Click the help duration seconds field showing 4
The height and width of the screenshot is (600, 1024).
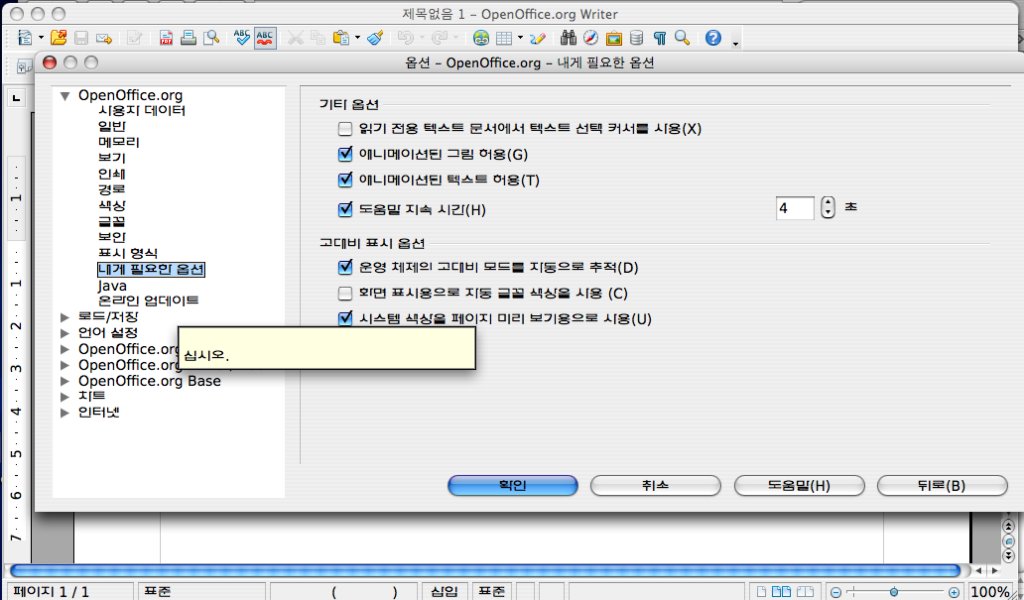pyautogui.click(x=795, y=208)
